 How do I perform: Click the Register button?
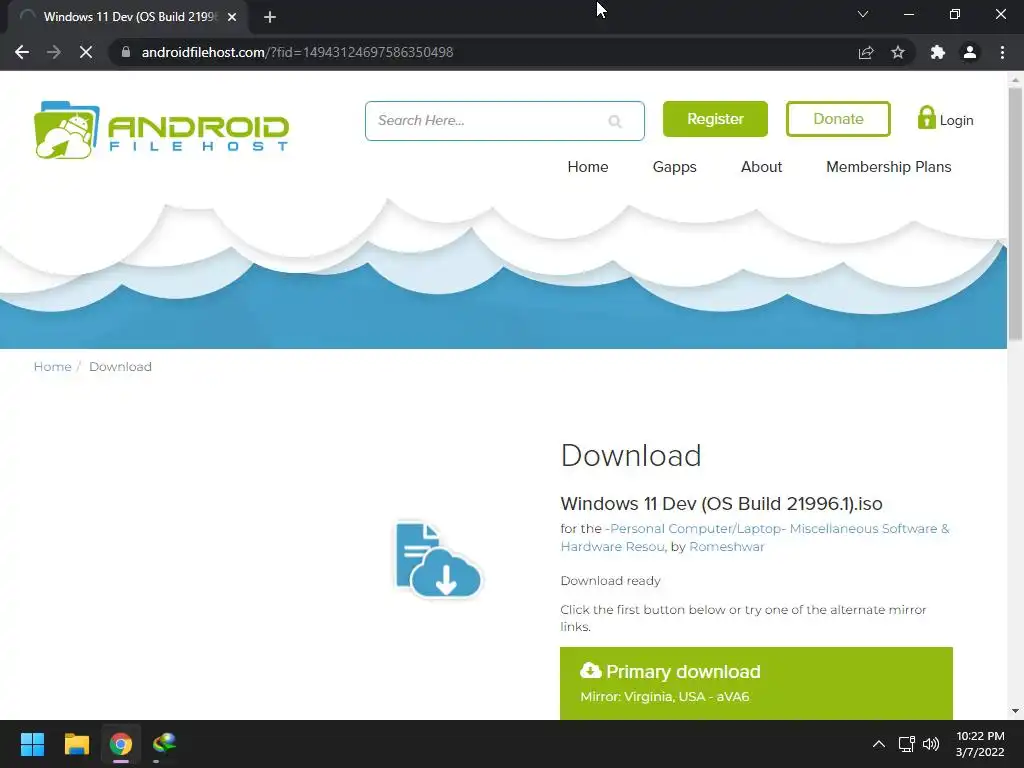(715, 119)
